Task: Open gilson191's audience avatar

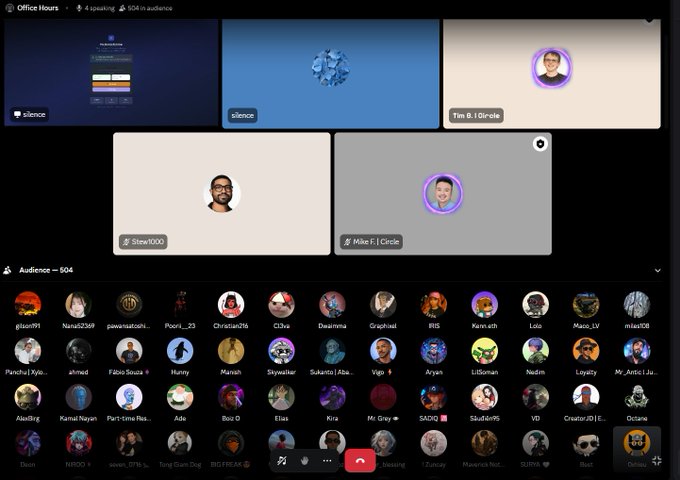Action: click(x=28, y=304)
